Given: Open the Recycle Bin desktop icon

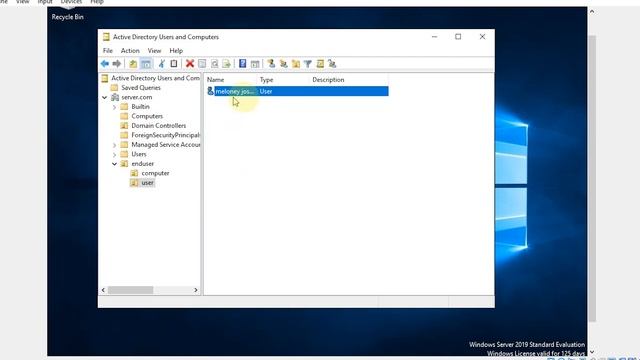Looking at the screenshot, I should [x=68, y=17].
